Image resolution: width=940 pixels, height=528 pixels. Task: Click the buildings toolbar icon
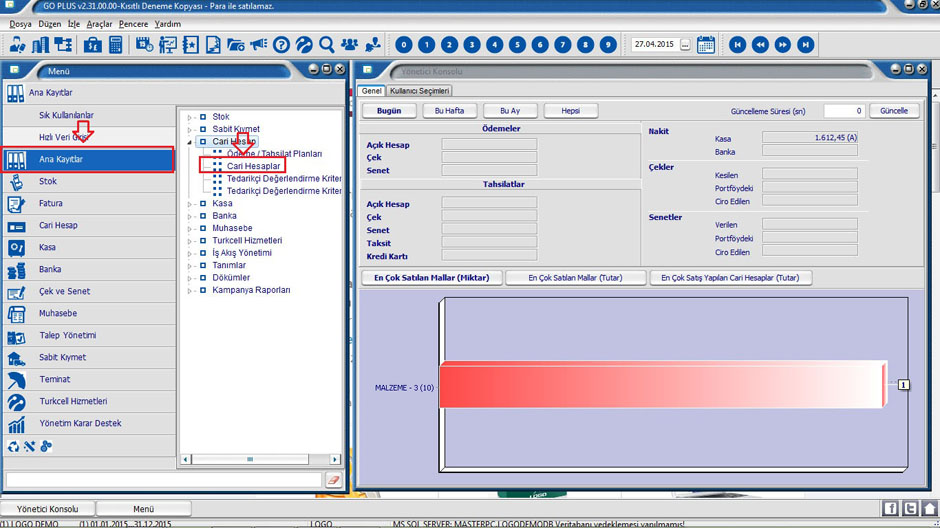click(x=40, y=45)
